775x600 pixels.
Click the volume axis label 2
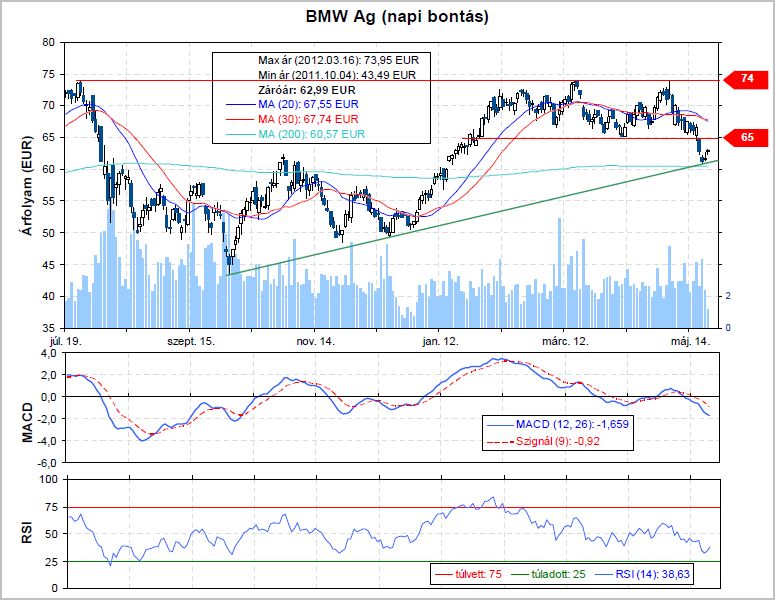click(x=728, y=296)
